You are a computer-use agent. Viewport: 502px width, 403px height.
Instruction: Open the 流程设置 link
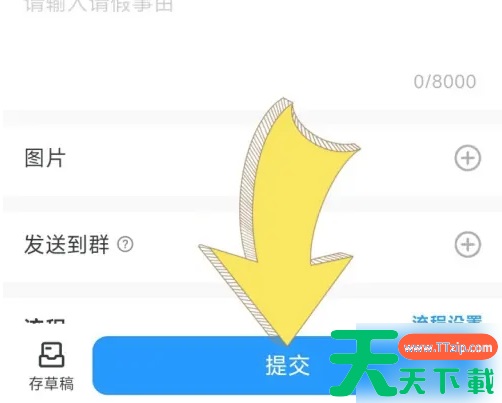(447, 319)
